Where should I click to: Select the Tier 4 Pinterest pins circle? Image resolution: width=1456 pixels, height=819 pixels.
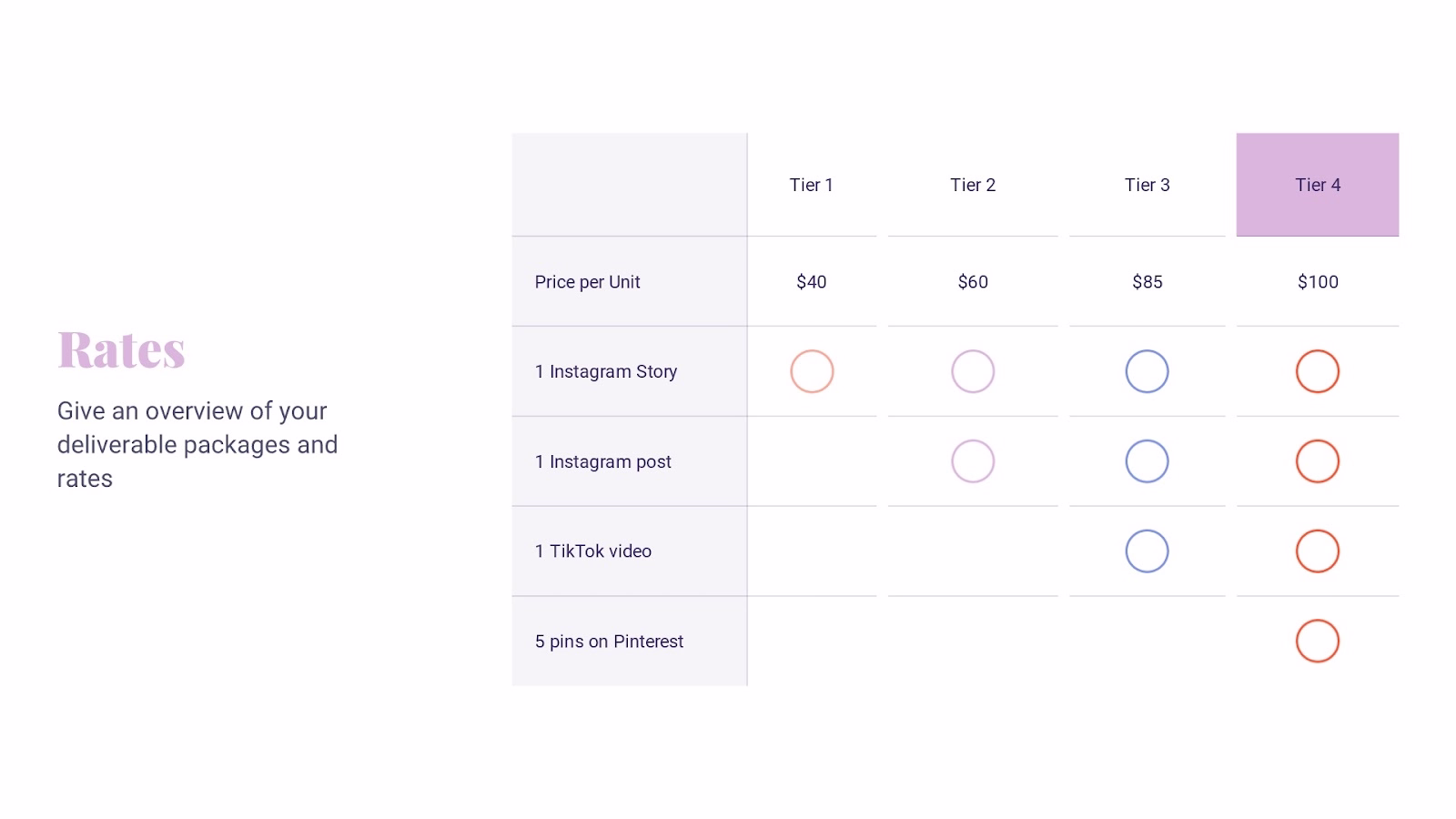point(1317,641)
